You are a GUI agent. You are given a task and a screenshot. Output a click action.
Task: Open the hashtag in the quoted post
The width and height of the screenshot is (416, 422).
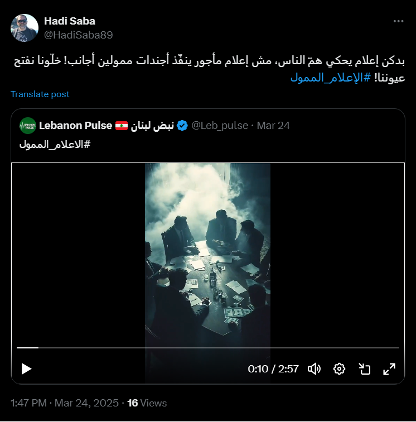click(x=55, y=144)
